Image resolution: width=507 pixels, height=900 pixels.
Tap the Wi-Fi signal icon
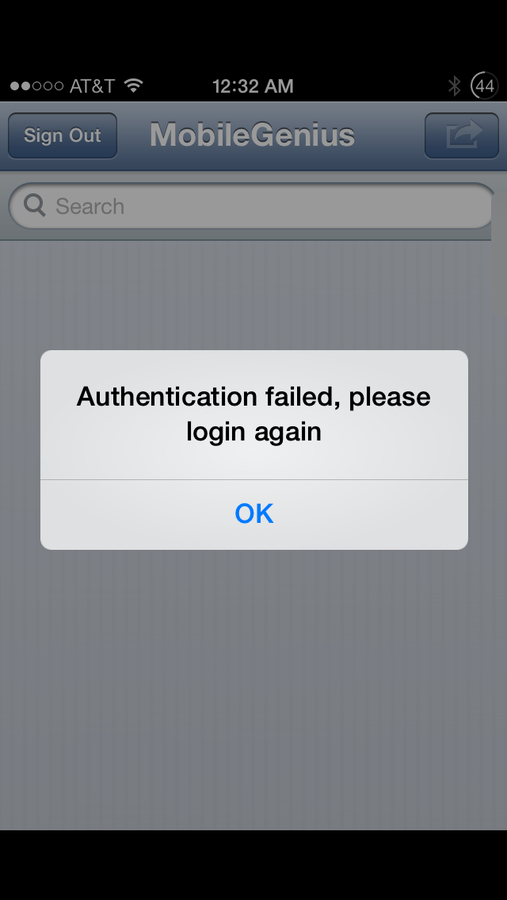133,86
